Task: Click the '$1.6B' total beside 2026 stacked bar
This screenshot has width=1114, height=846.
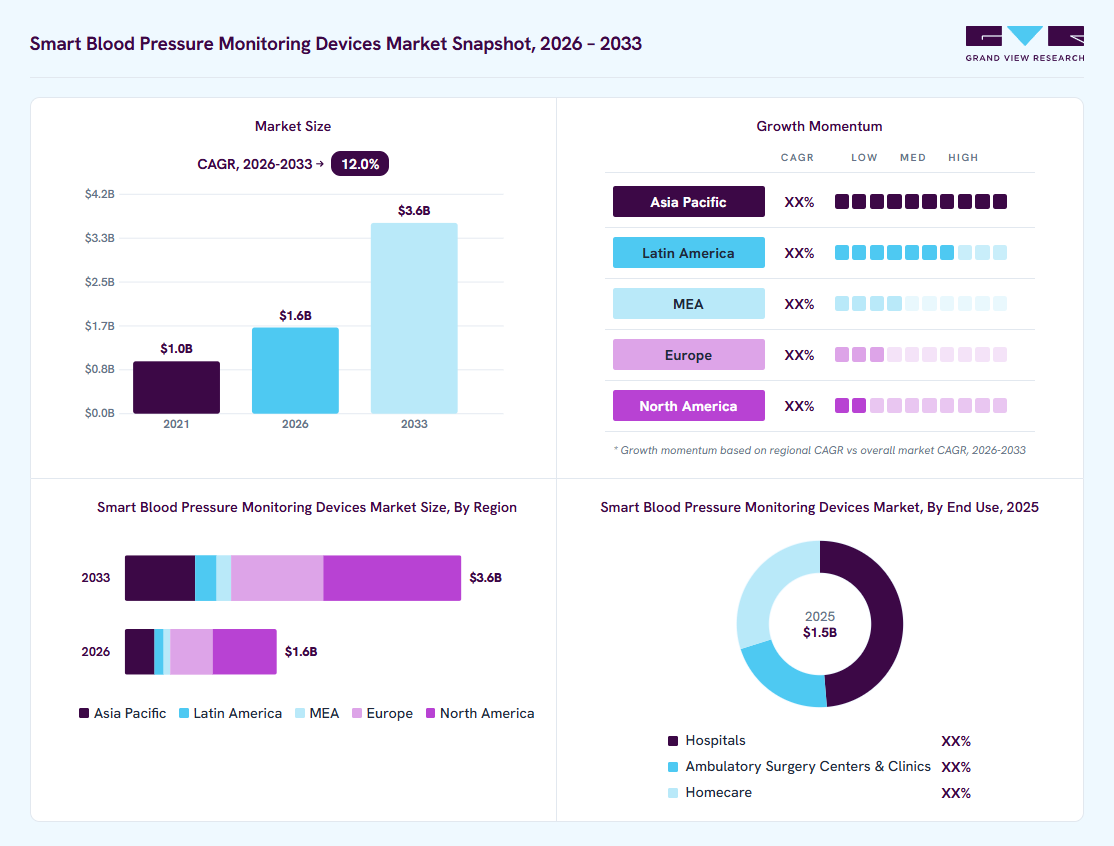Action: pyautogui.click(x=301, y=651)
